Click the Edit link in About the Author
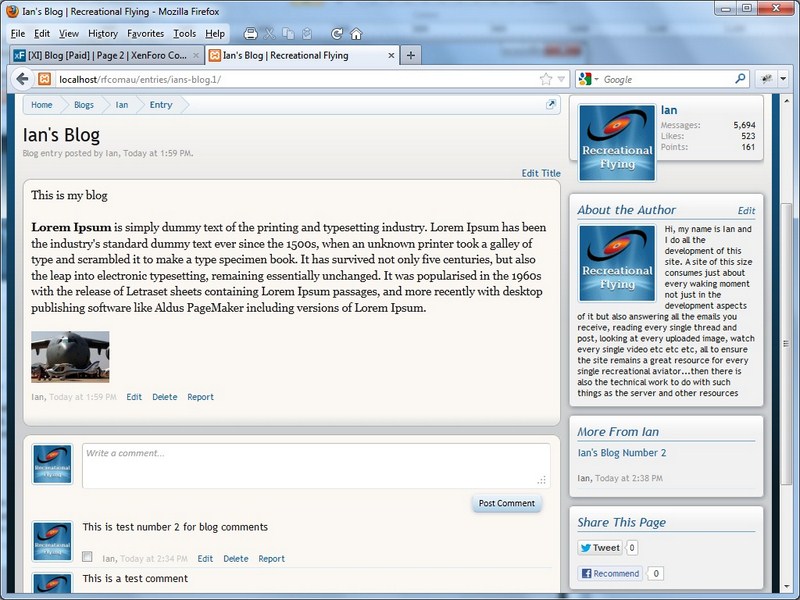Screen dimensions: 800x600 pyautogui.click(x=746, y=211)
